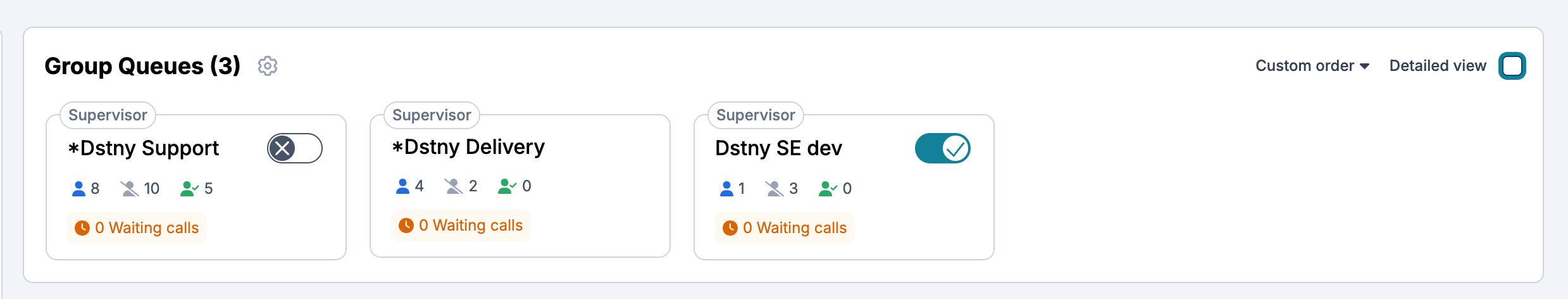
Task: Select the Dstny SE dev queue title
Action: [x=778, y=148]
